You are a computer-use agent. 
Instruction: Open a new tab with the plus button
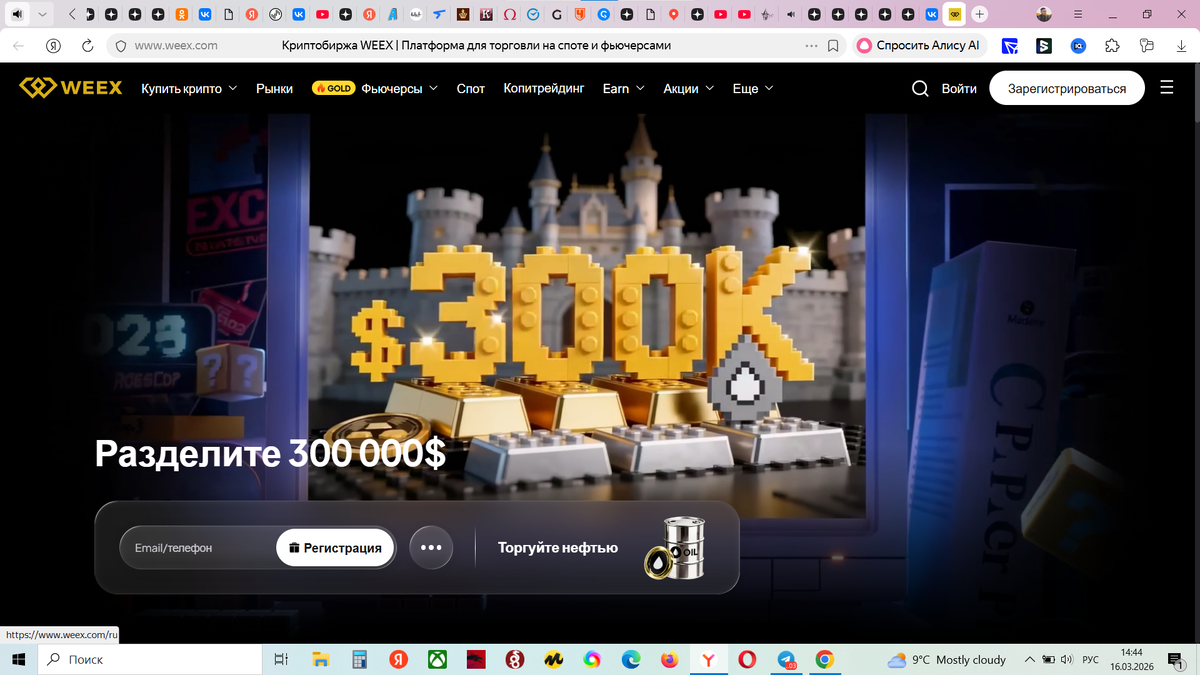click(979, 14)
